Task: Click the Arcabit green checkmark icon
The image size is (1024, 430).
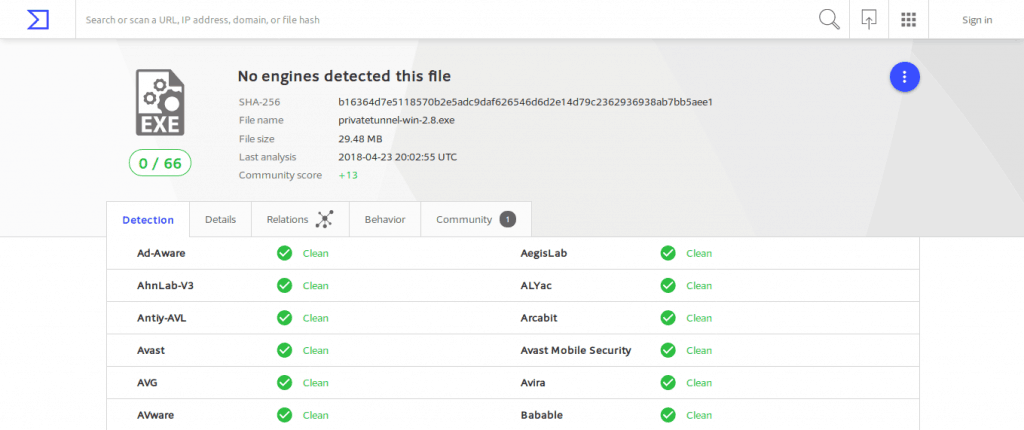Action: tap(667, 318)
